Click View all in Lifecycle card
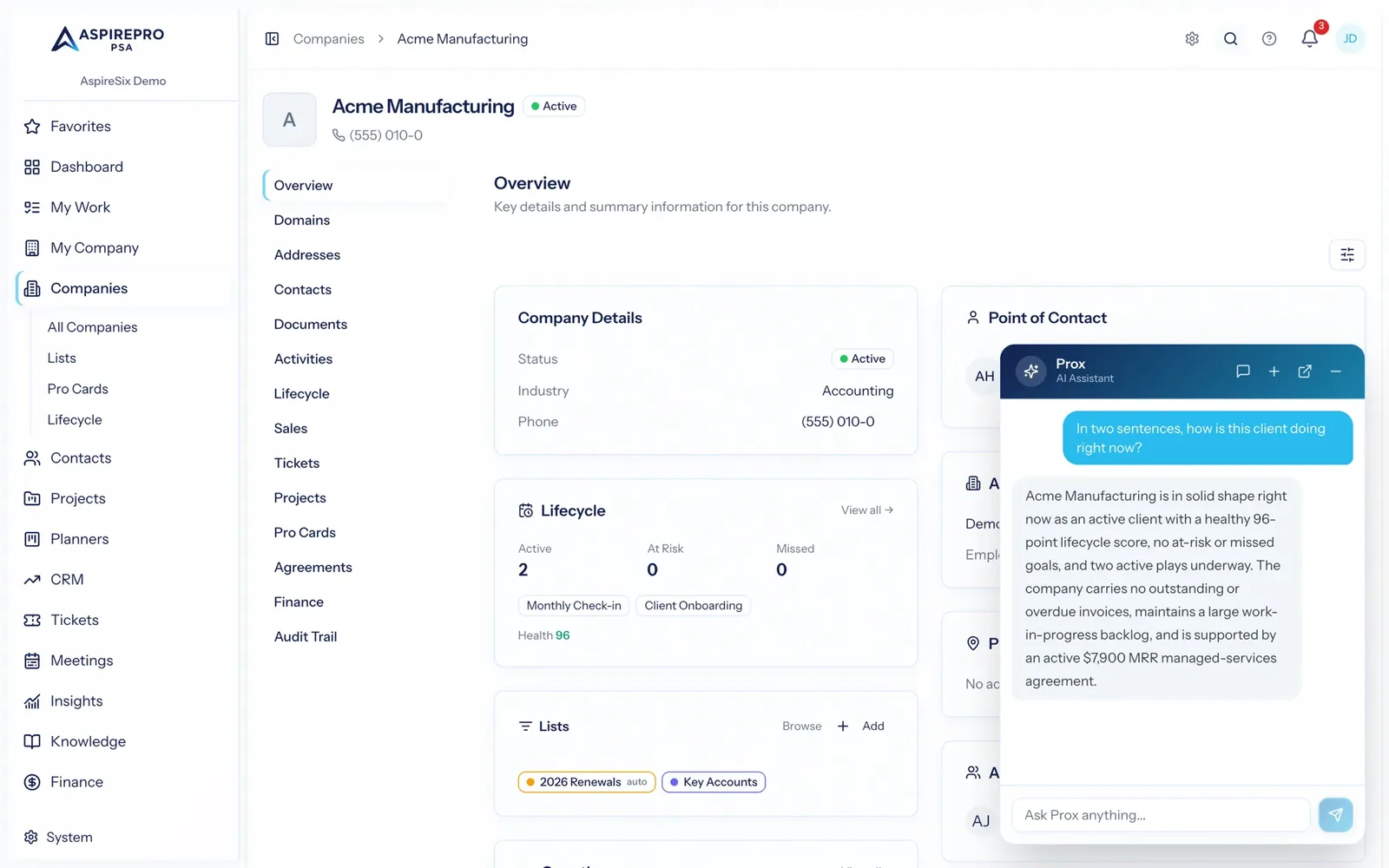The image size is (1389, 868). click(x=866, y=510)
